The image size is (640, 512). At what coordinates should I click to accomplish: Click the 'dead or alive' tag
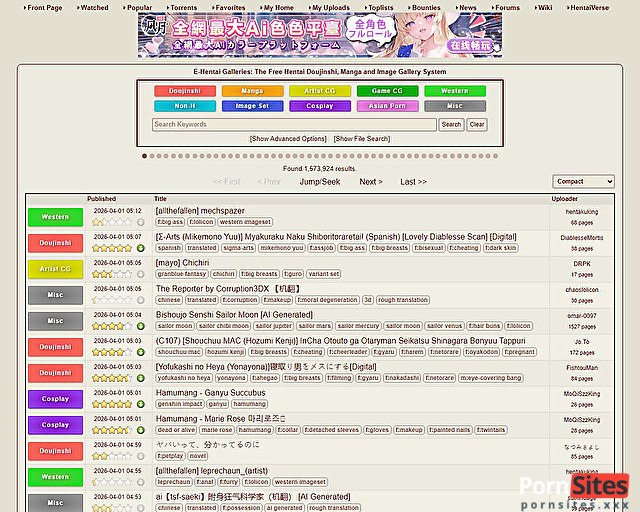click(176, 430)
